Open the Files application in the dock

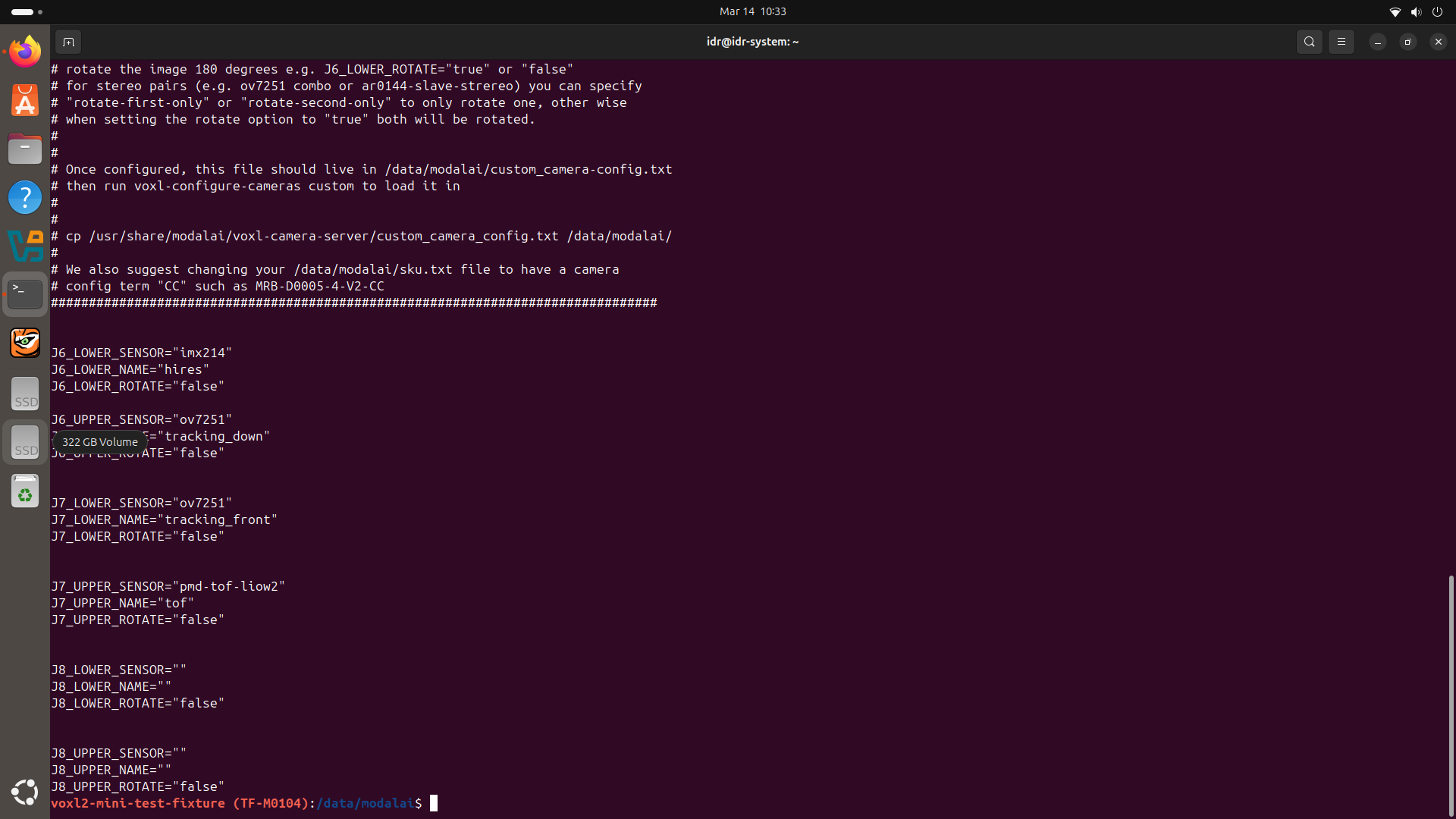coord(25,149)
